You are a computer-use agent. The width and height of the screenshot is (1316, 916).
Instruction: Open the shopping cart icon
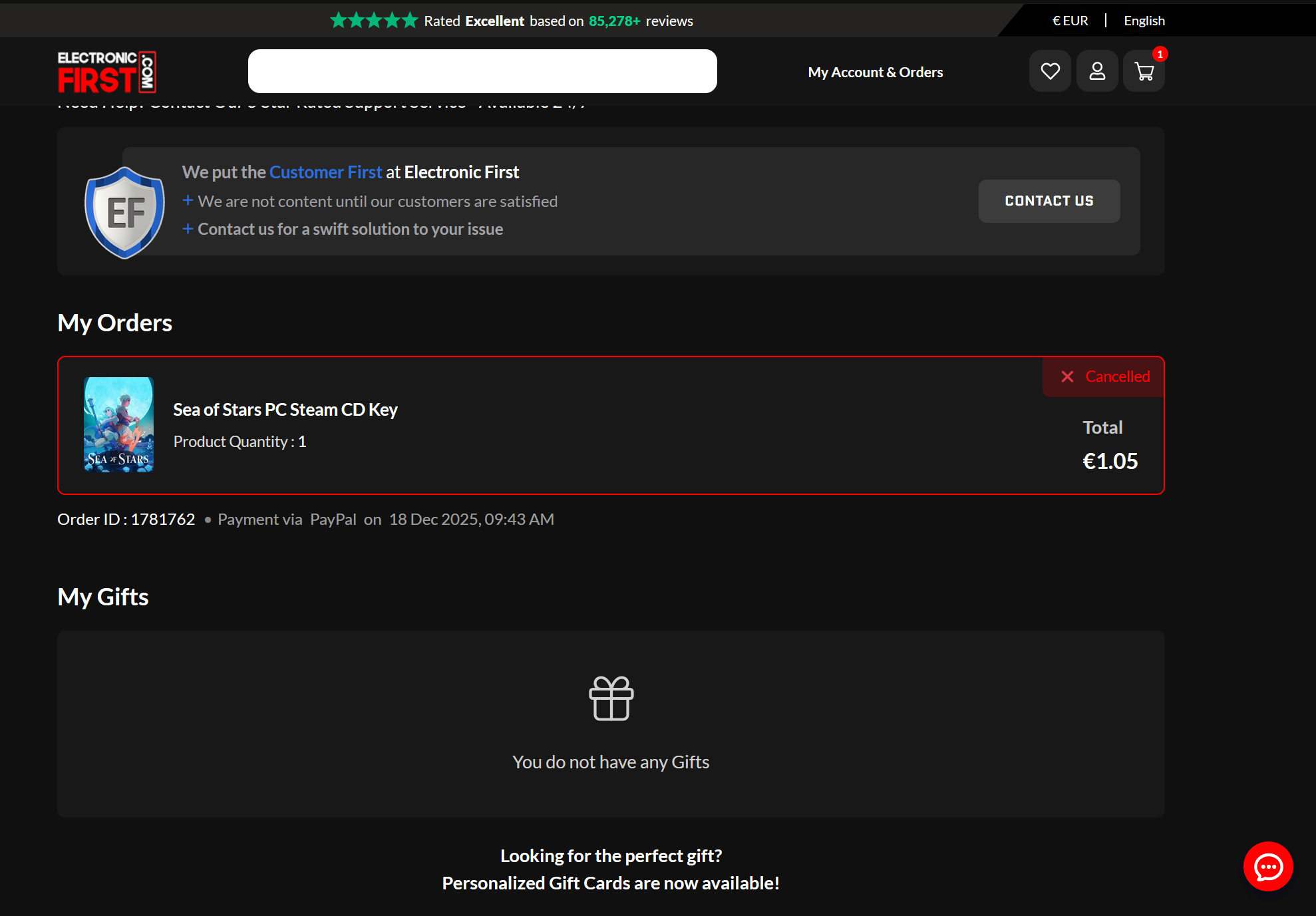click(x=1144, y=71)
